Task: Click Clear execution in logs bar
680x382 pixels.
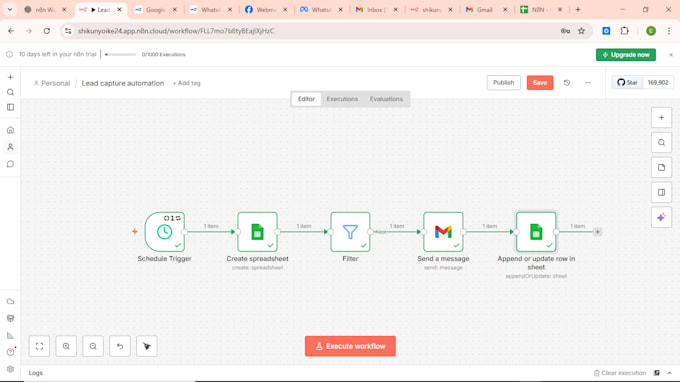Action: 620,373
